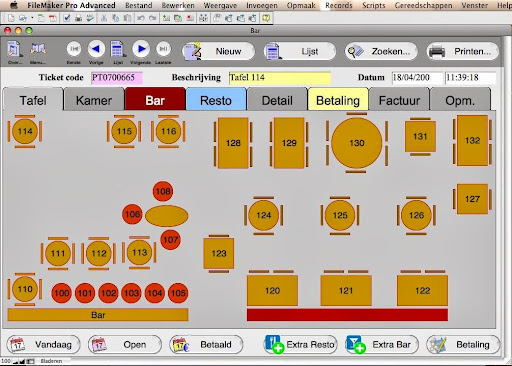Open the Scripts menu

coord(374,5)
